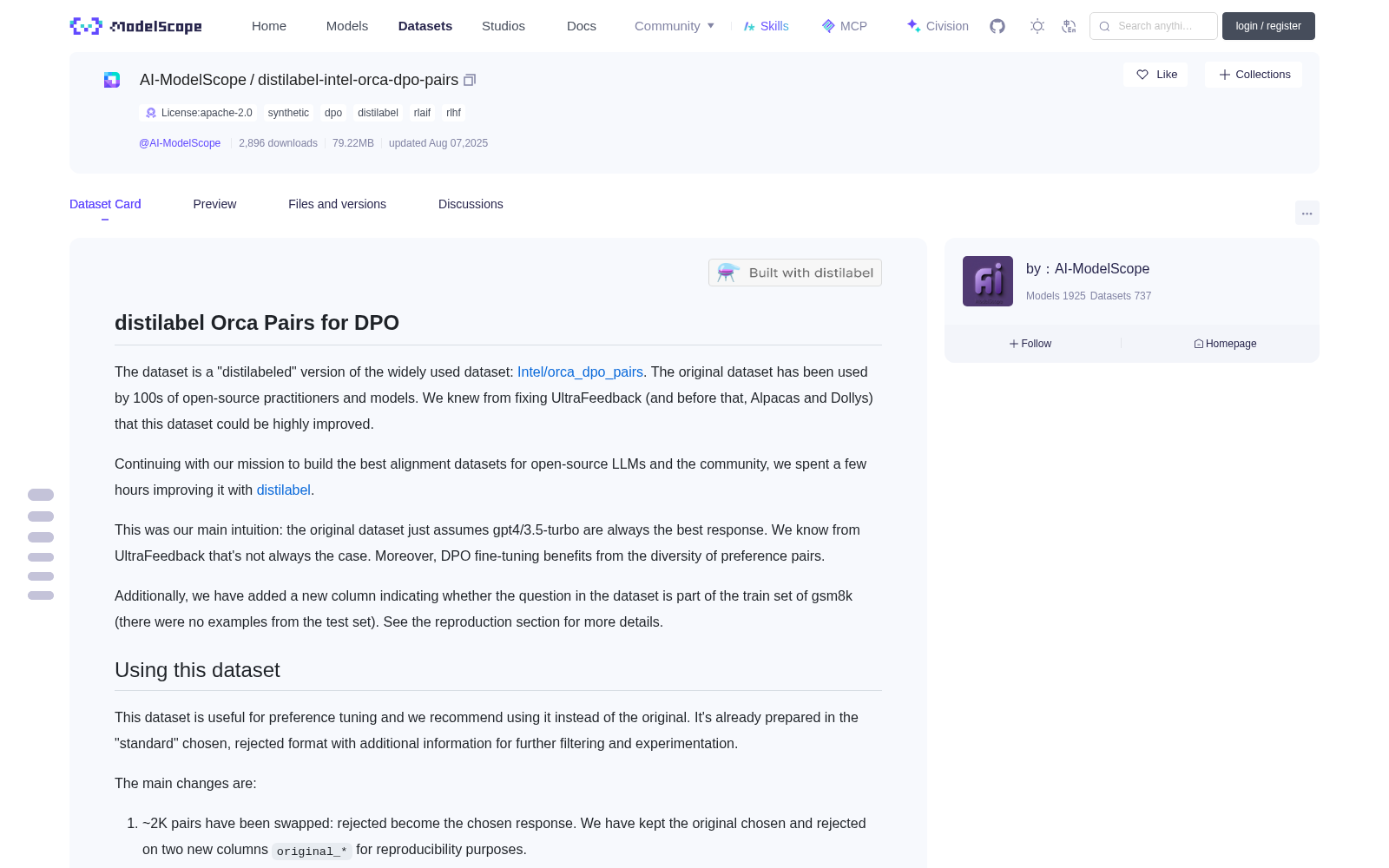Click the distilabel Orca Pairs heading
This screenshot has height=868, width=1389.
[x=257, y=323]
